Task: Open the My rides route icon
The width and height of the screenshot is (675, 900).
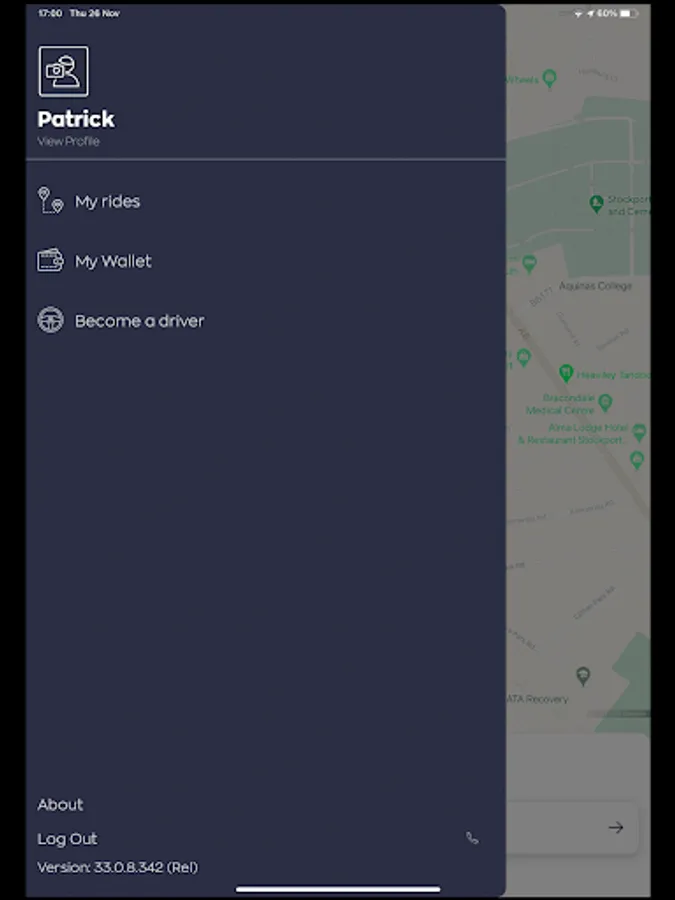Action: click(x=51, y=200)
